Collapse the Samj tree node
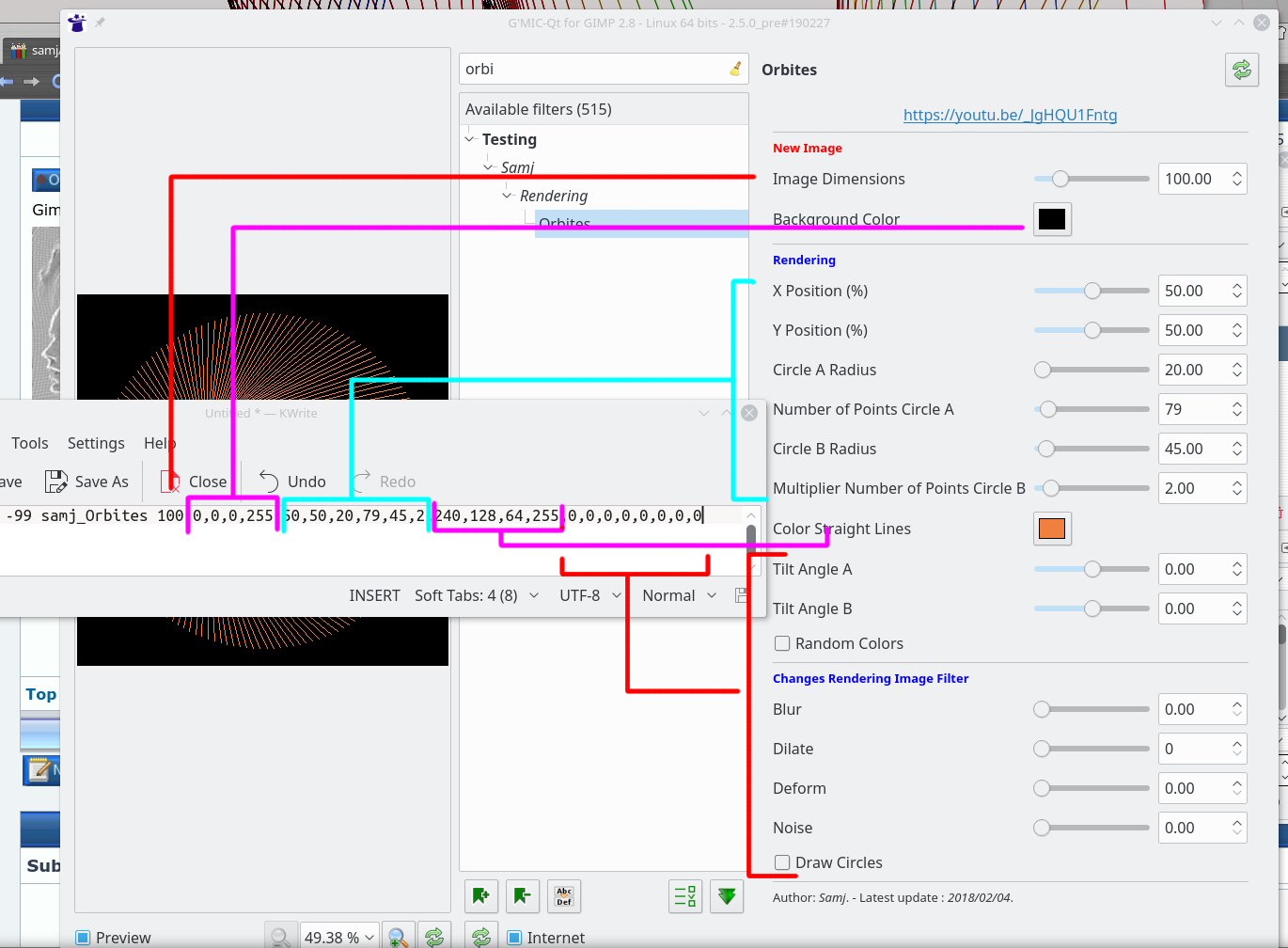The width and height of the screenshot is (1288, 948). point(489,167)
